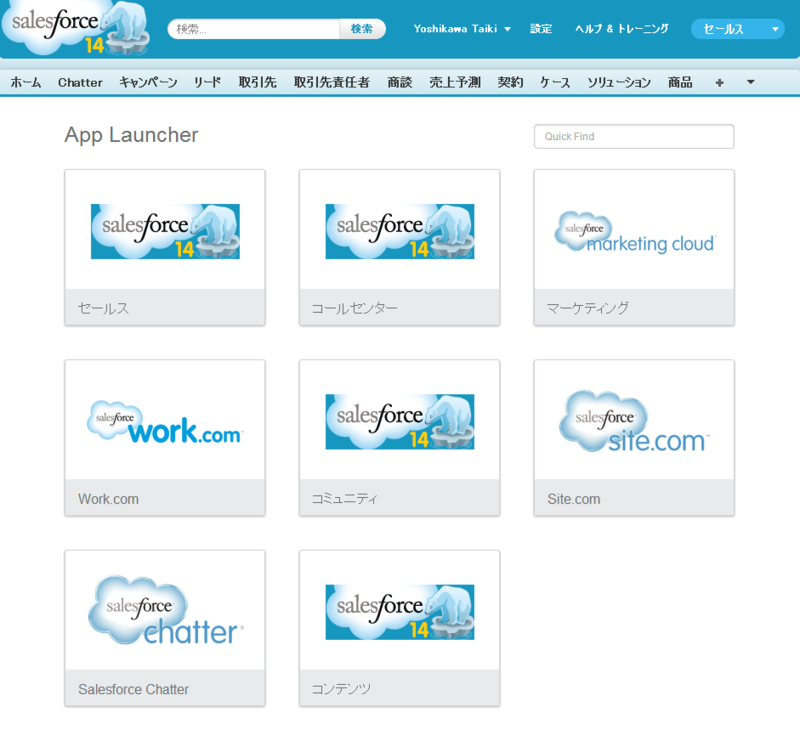
Task: Click the コミュニティ tile label
Action: [x=345, y=499]
